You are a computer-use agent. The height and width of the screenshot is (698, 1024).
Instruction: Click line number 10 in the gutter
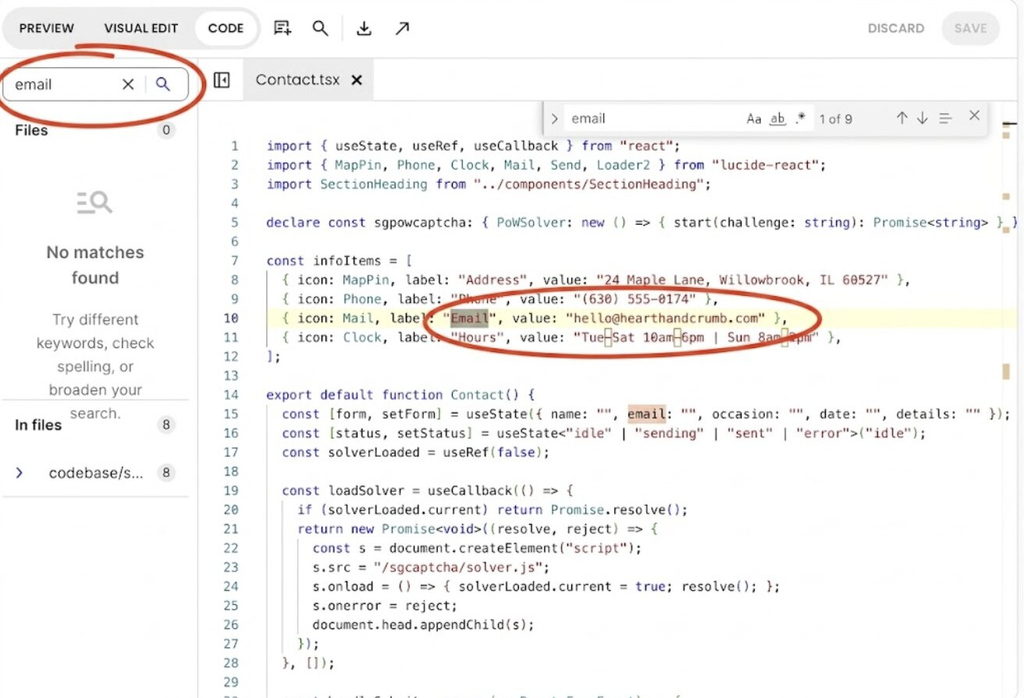pos(231,319)
